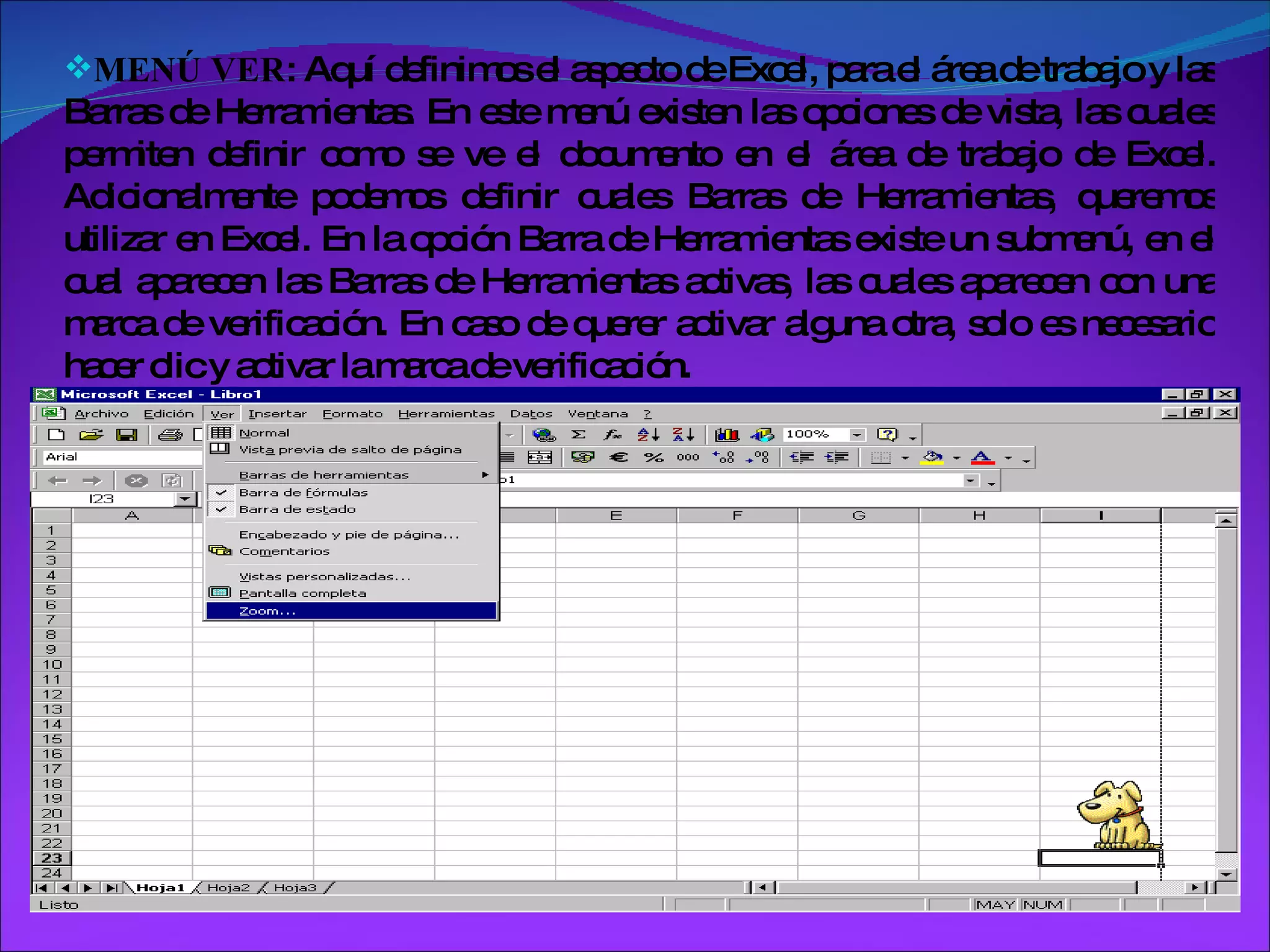This screenshot has width=1270, height=952.
Task: Click the web toolbar Stop icon
Action: [x=136, y=480]
